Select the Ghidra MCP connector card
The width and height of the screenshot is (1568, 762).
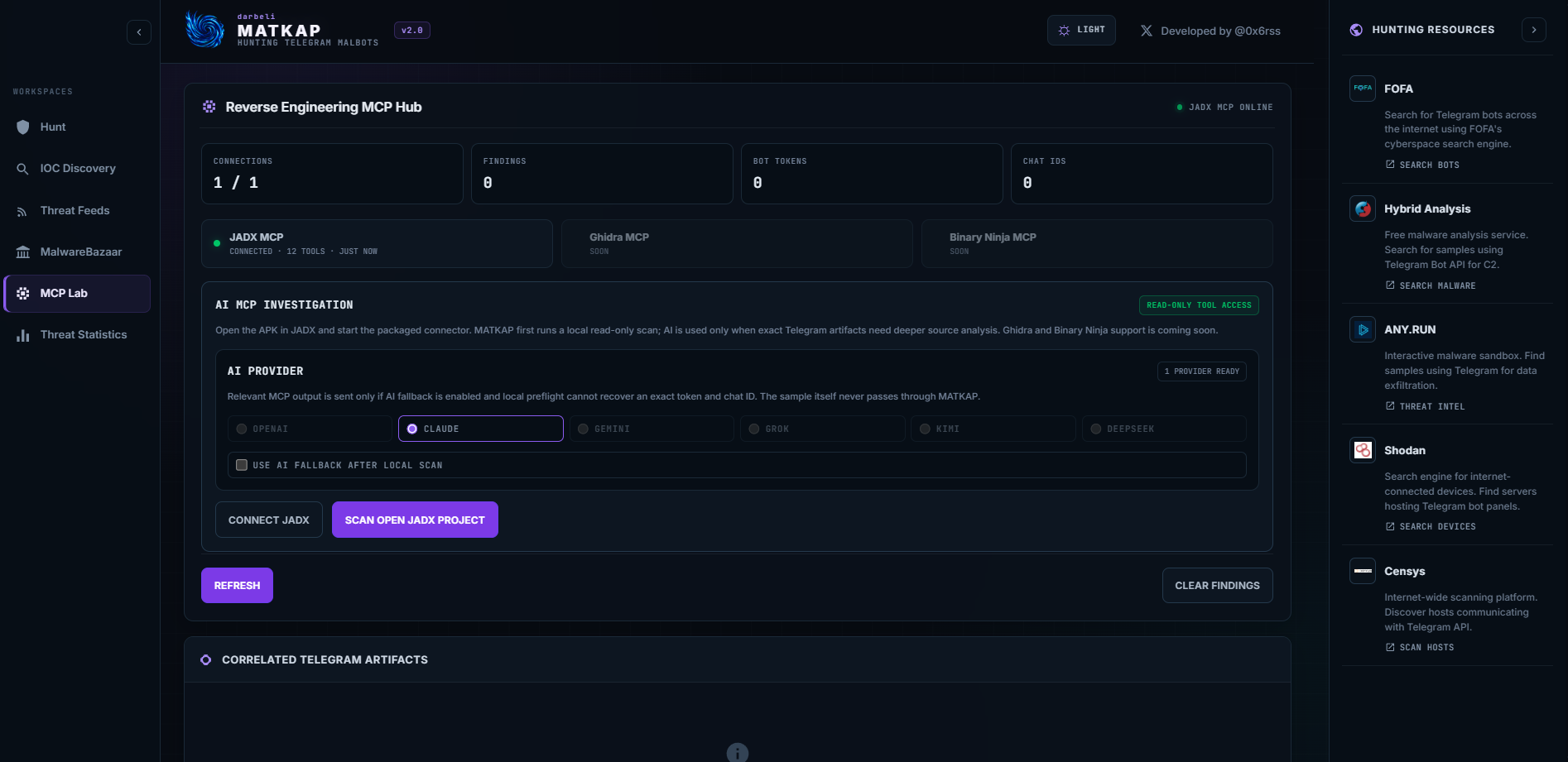pos(737,243)
